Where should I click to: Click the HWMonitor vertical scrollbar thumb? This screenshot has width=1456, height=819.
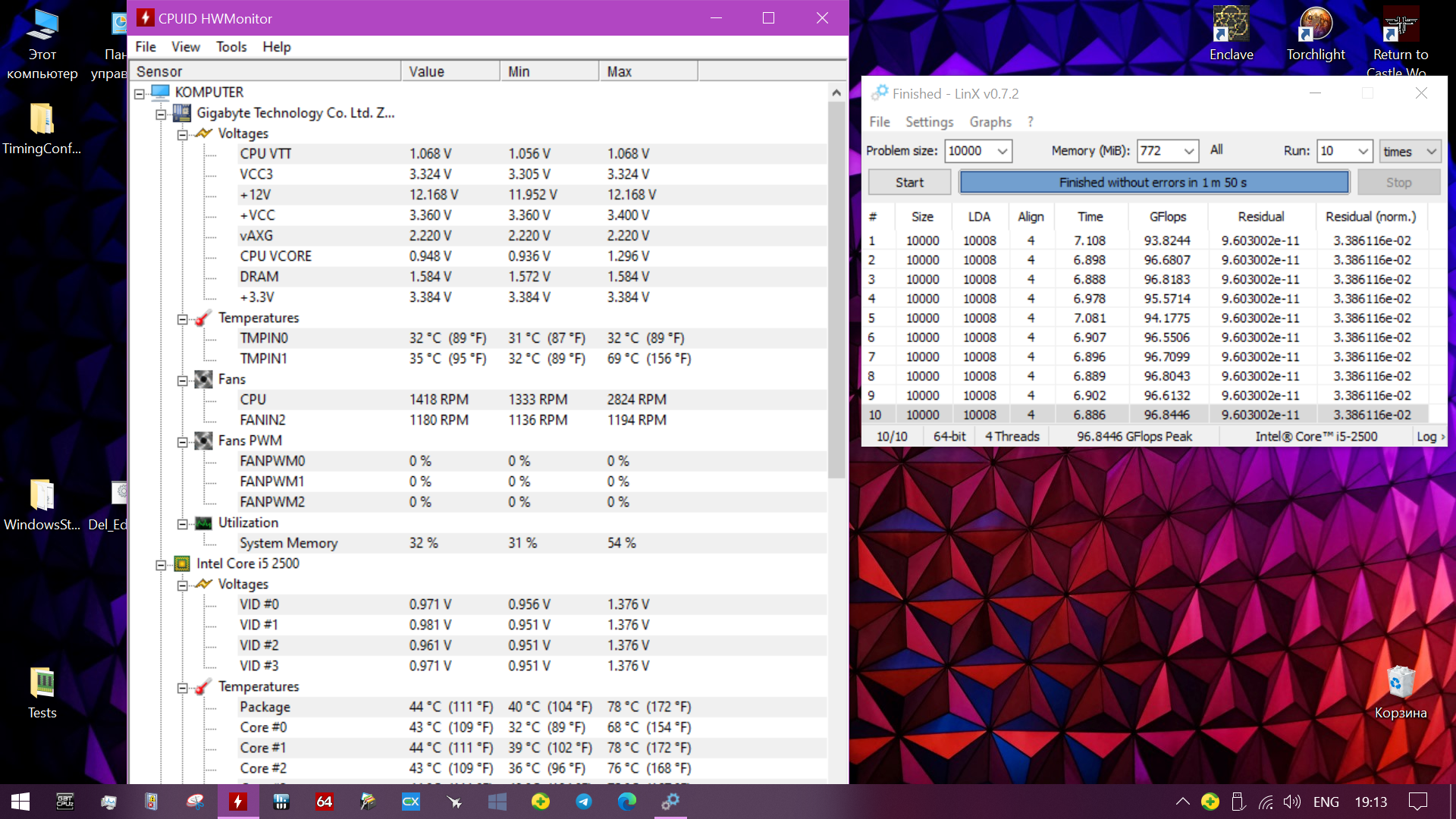(x=836, y=288)
